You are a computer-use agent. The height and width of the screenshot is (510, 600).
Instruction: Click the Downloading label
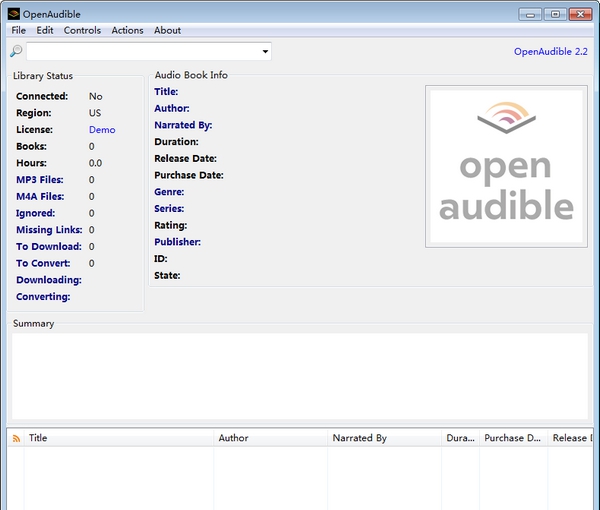coord(49,280)
